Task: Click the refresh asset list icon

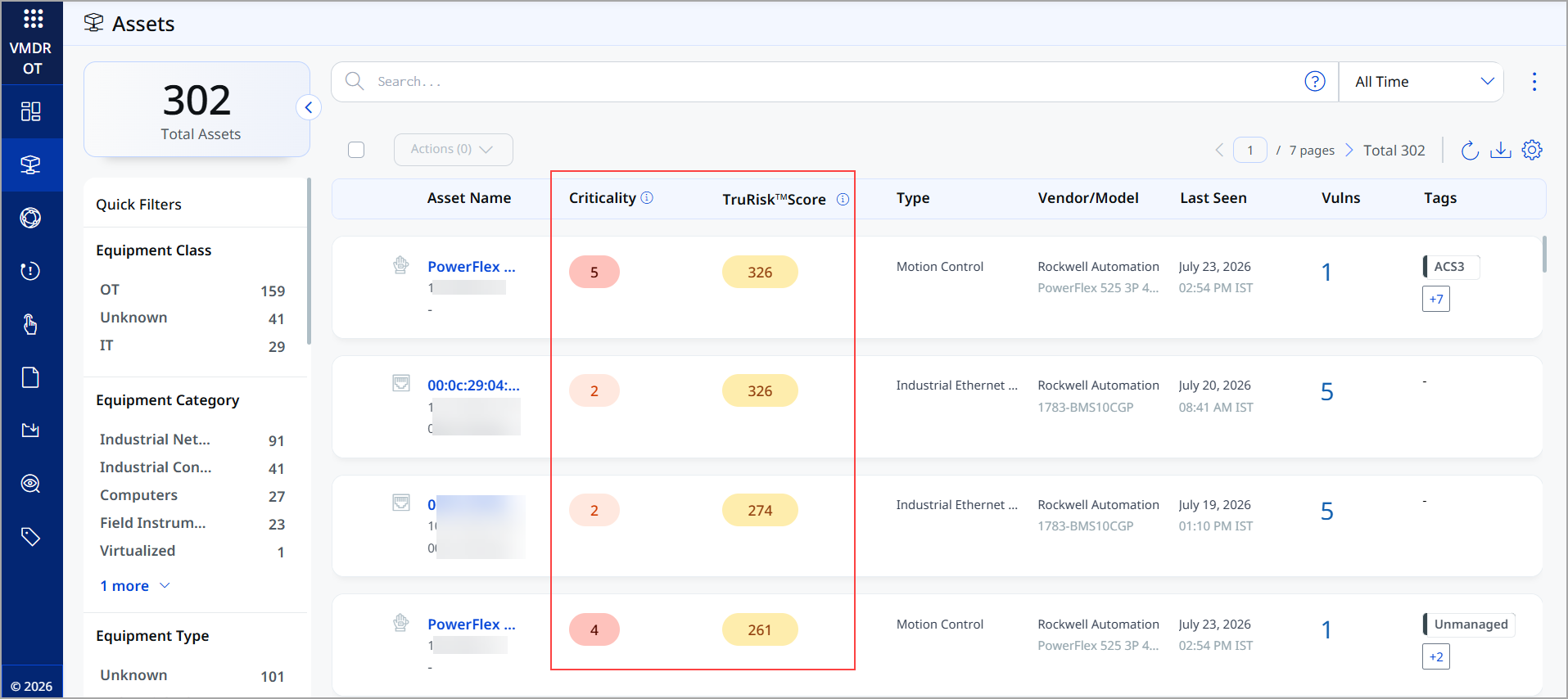Action: pos(1470,151)
